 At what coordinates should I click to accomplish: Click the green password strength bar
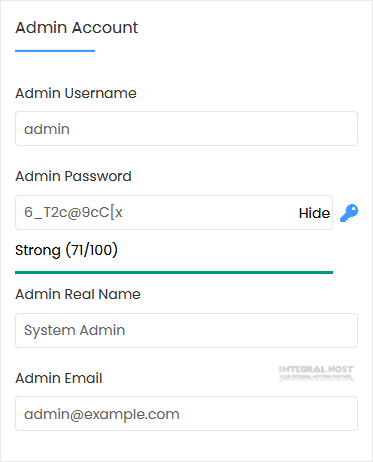point(174,272)
